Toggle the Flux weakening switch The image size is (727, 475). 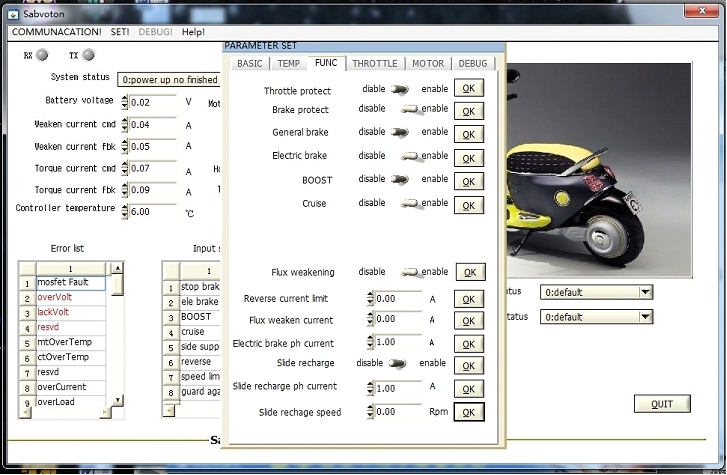408,272
